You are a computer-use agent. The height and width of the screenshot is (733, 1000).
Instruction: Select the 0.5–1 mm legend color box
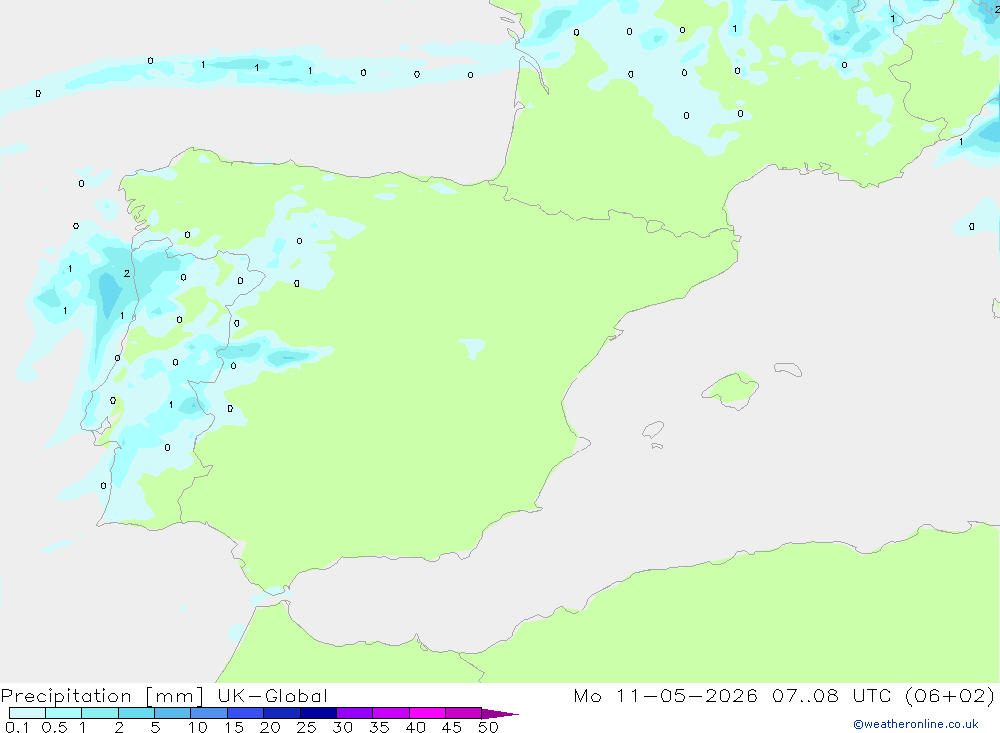[64, 713]
